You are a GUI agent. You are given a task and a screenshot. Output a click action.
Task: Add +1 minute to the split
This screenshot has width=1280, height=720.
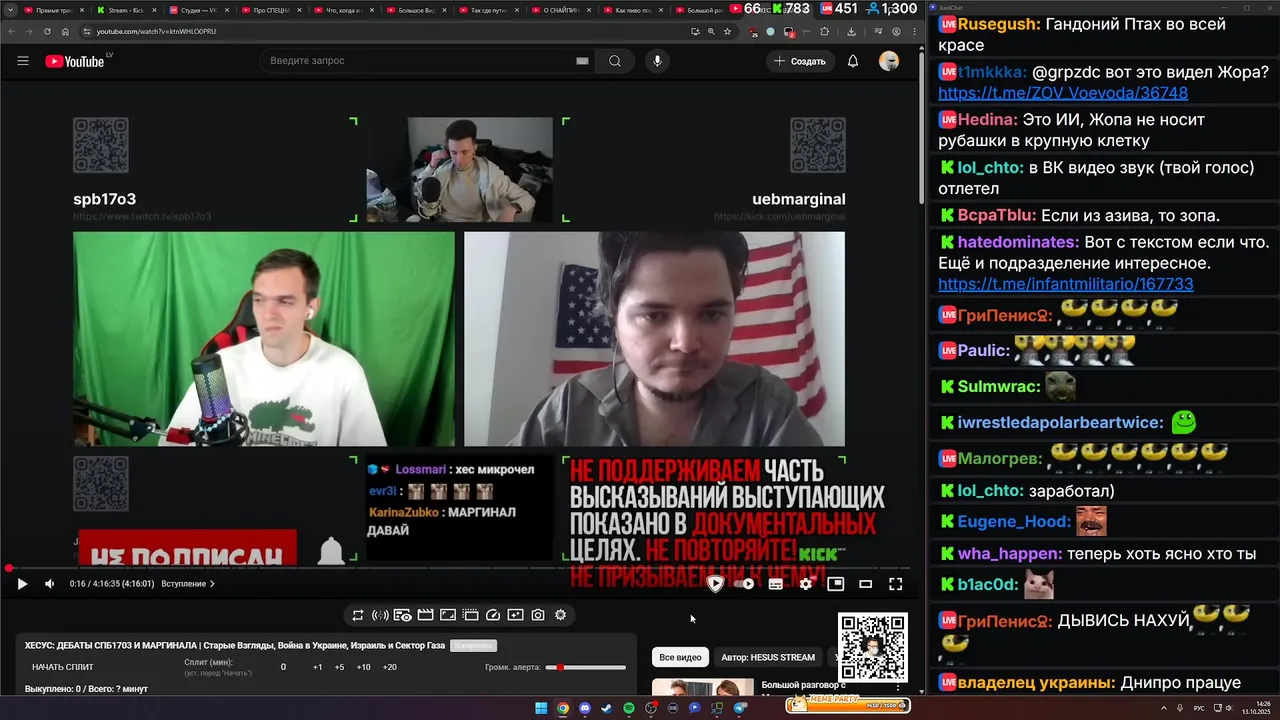click(317, 667)
